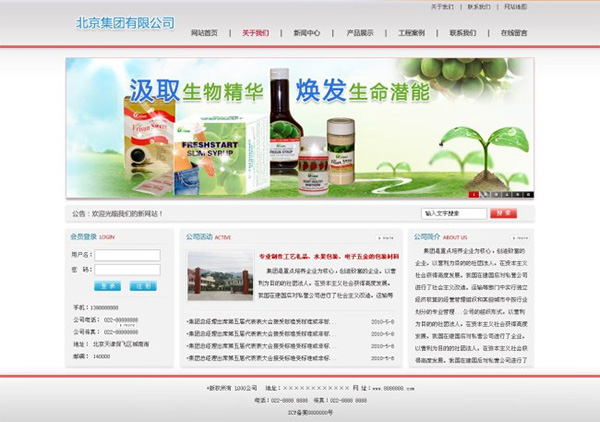Viewport: 600px width, 422px height.
Task: Click the 公告 welcome announcement text
Action: pyautogui.click(x=117, y=214)
